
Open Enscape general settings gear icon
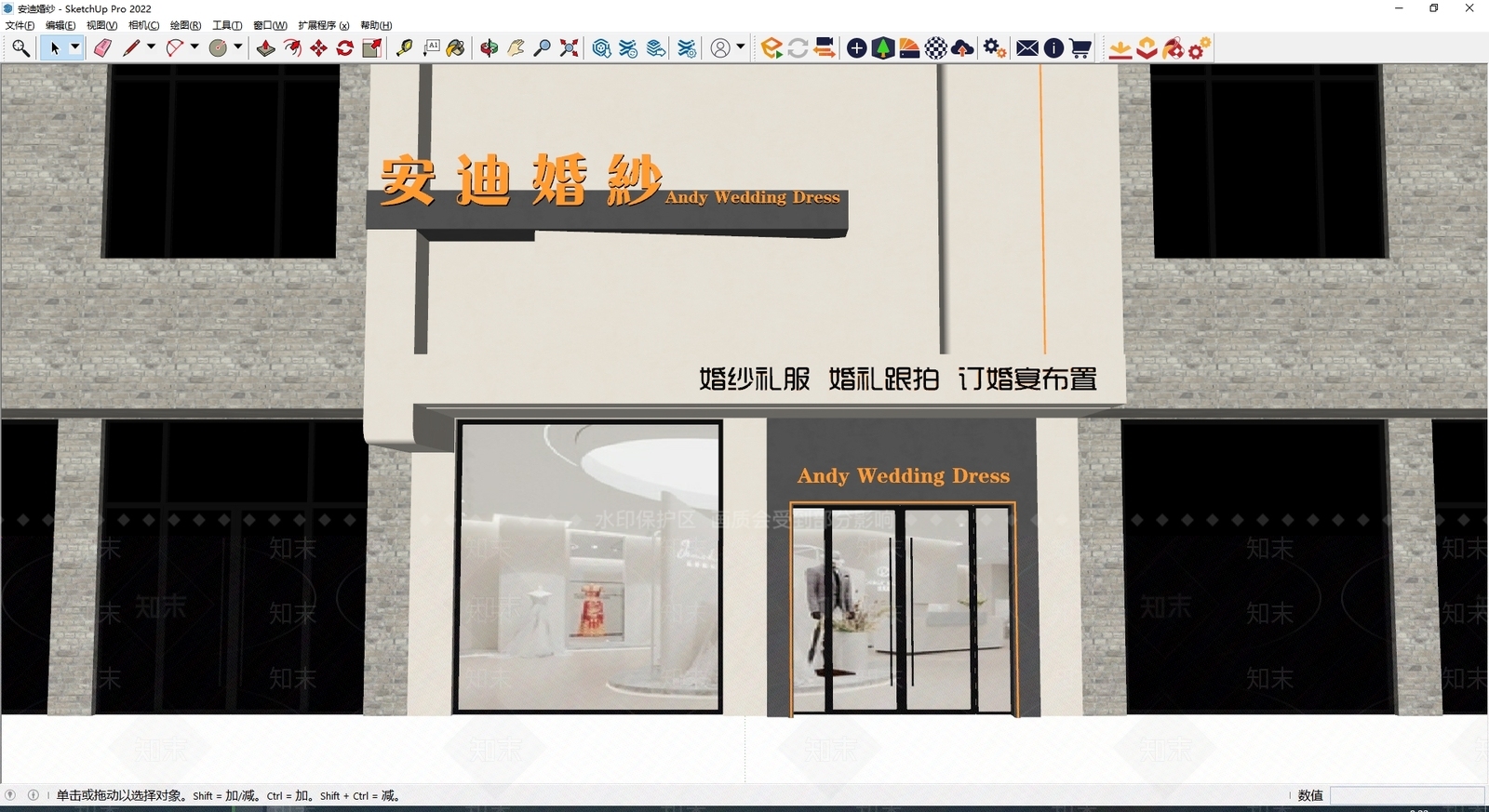(995, 48)
